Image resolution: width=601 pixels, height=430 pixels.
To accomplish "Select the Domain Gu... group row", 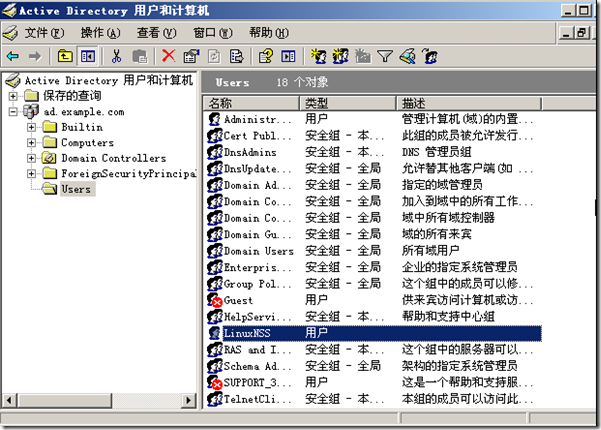I will pyautogui.click(x=374, y=234).
